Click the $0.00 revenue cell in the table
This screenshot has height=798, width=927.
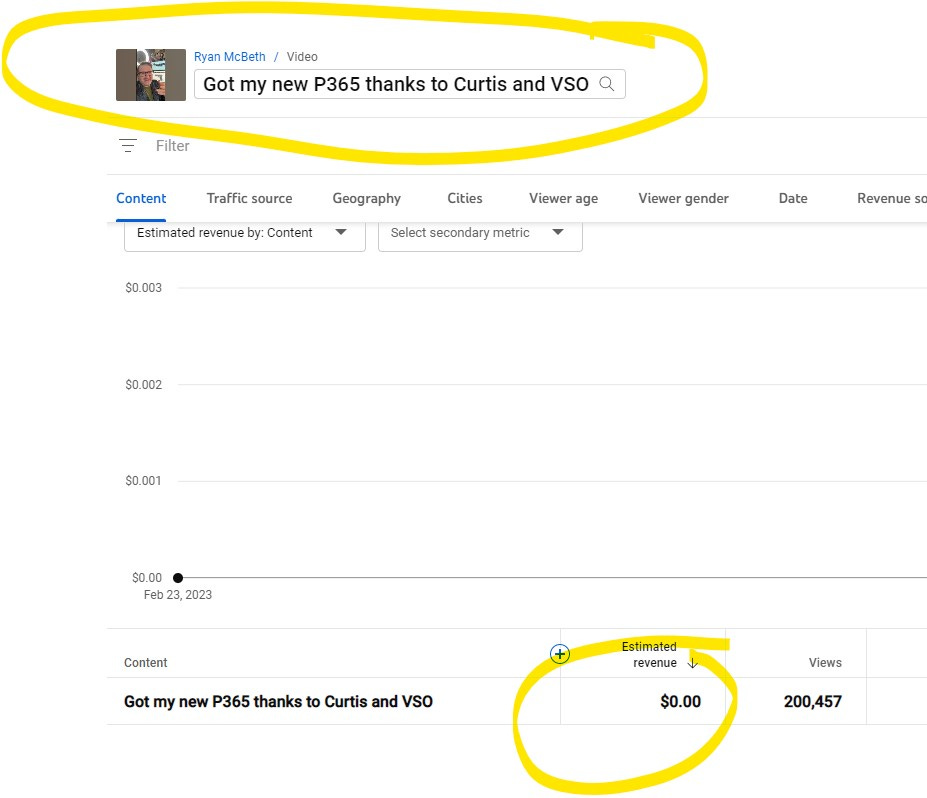(680, 702)
